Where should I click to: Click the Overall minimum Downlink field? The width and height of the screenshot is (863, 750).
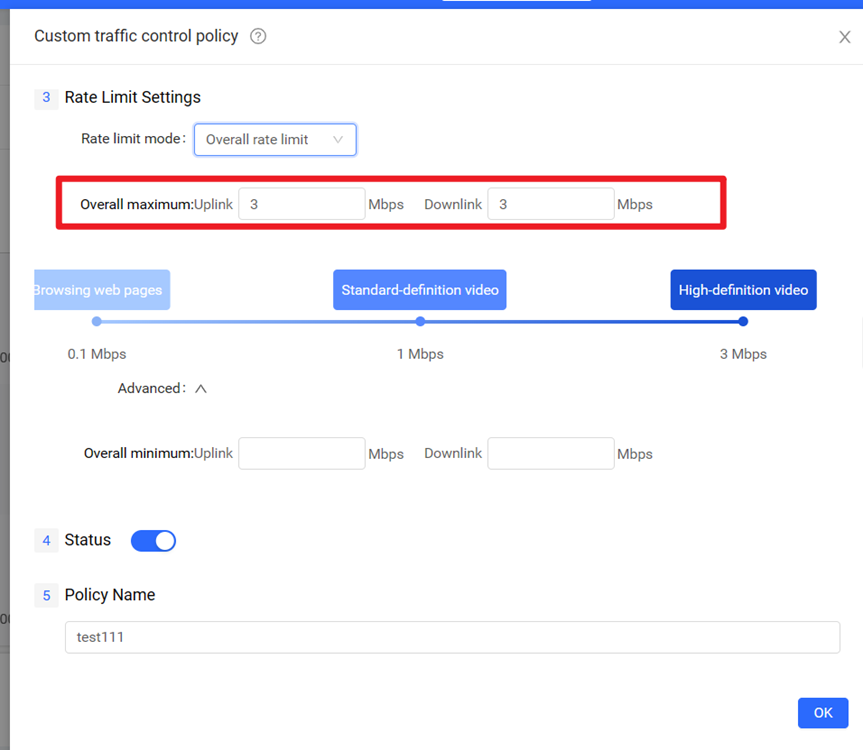[x=550, y=453]
